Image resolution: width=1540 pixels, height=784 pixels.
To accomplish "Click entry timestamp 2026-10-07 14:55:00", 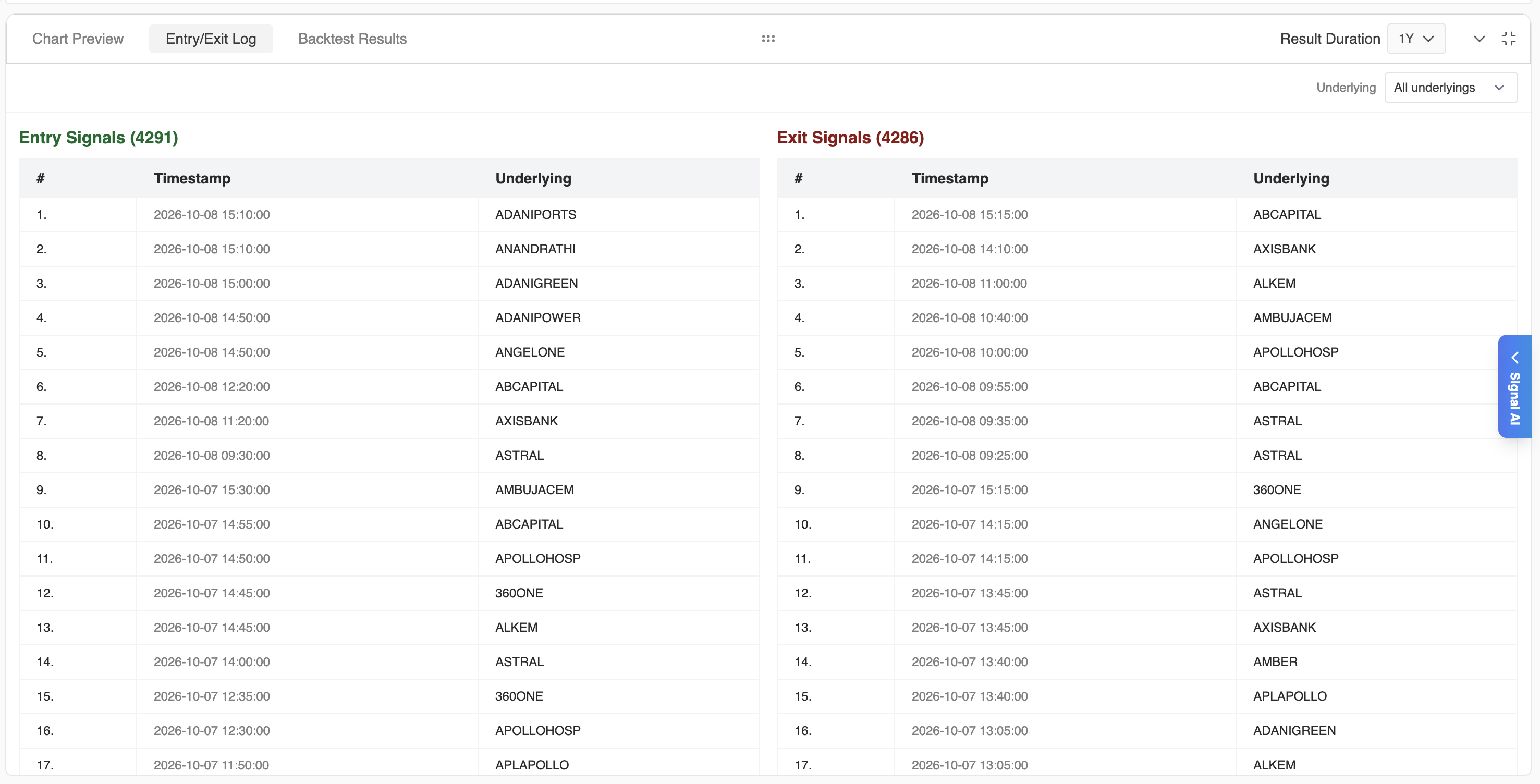I will 212,524.
